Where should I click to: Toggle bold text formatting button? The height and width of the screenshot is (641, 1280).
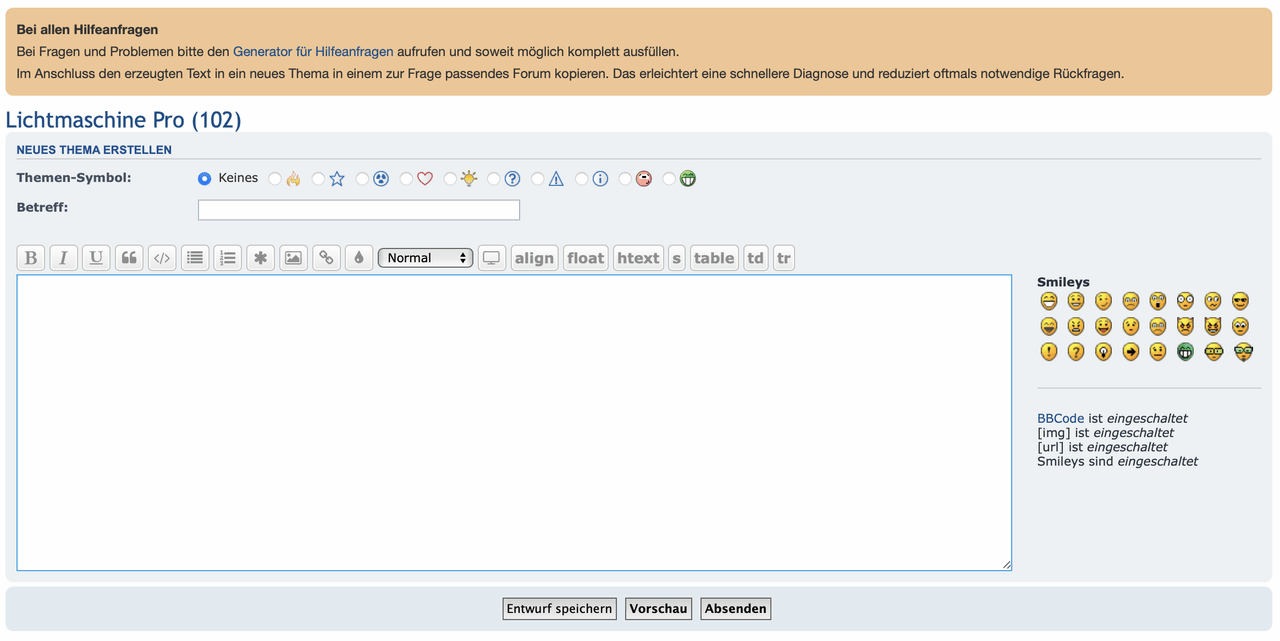31,258
